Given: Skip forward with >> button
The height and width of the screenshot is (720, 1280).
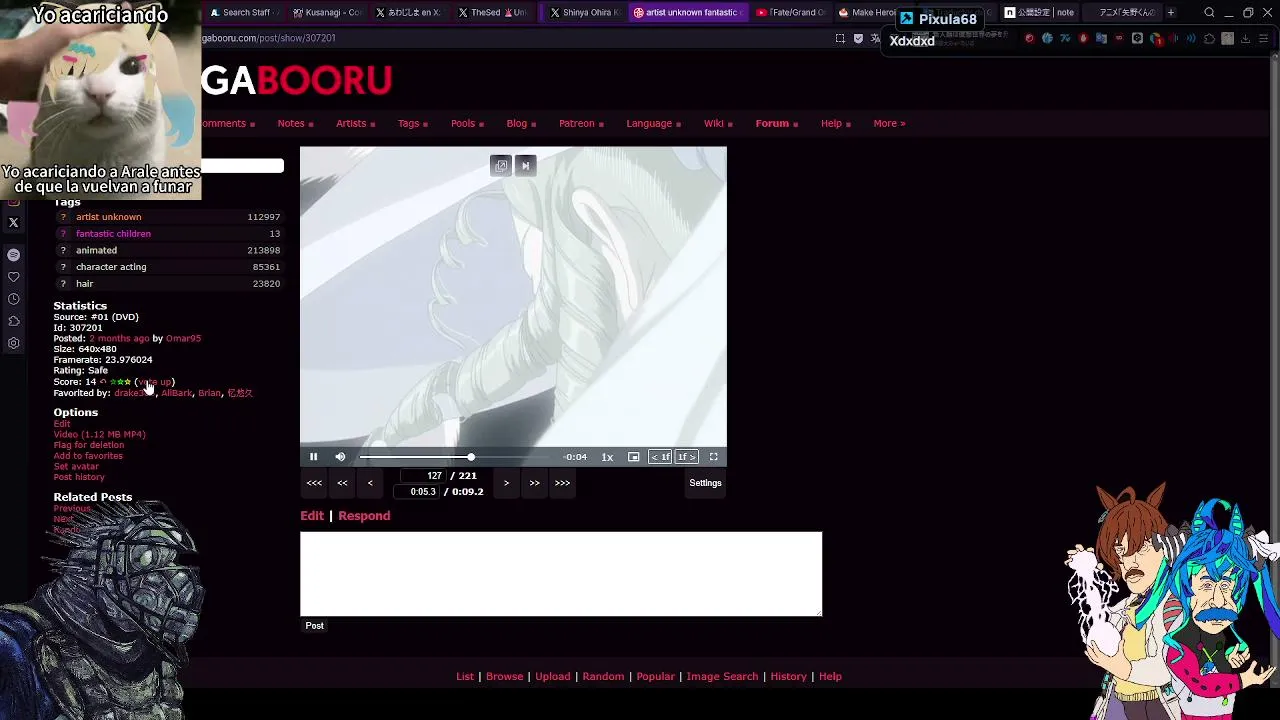Looking at the screenshot, I should [x=534, y=483].
